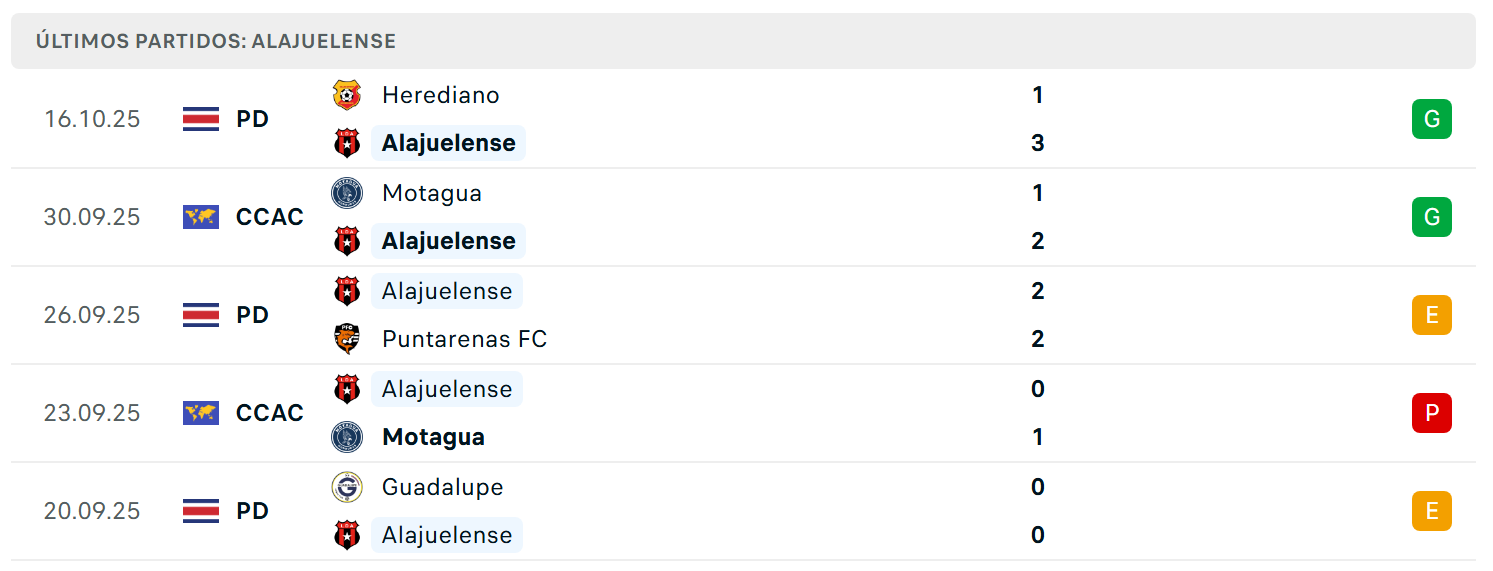Click the Puntarenas FC team logo
This screenshot has width=1493, height=571.
pos(347,339)
